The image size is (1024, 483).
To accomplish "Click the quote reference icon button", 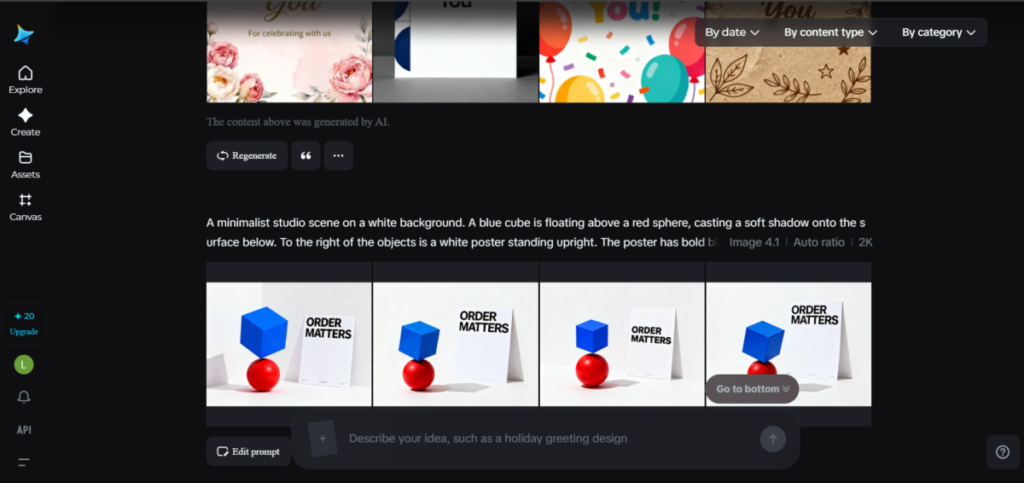I will tap(304, 156).
